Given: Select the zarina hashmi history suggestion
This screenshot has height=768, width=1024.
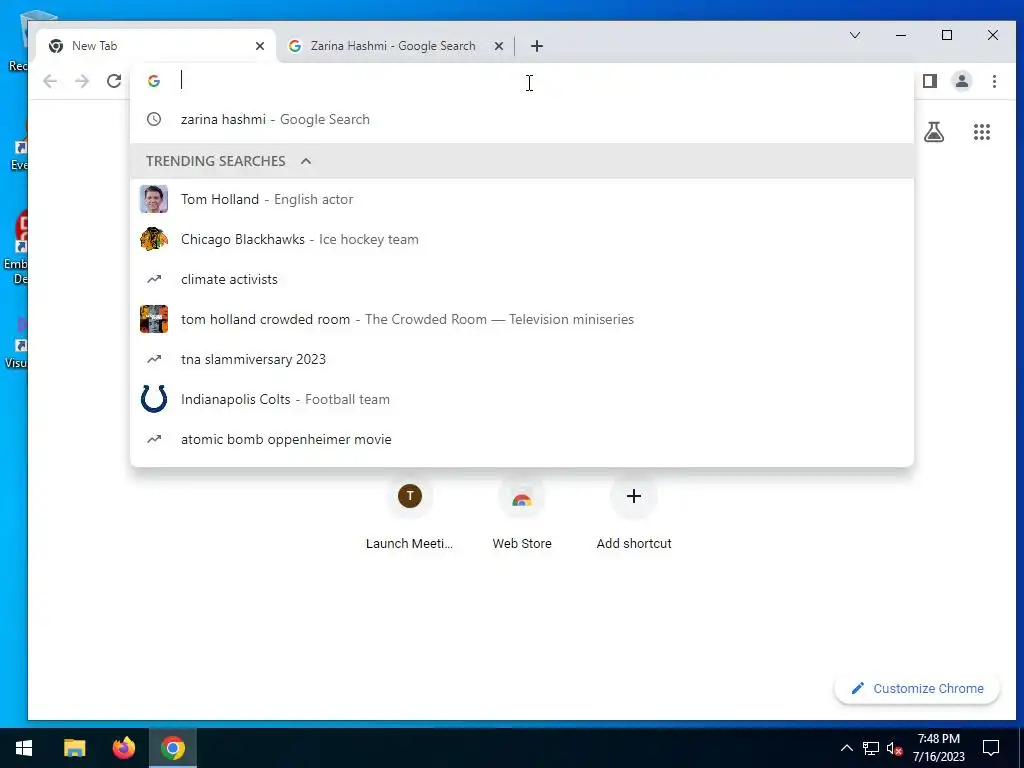Looking at the screenshot, I should pyautogui.click(x=522, y=120).
